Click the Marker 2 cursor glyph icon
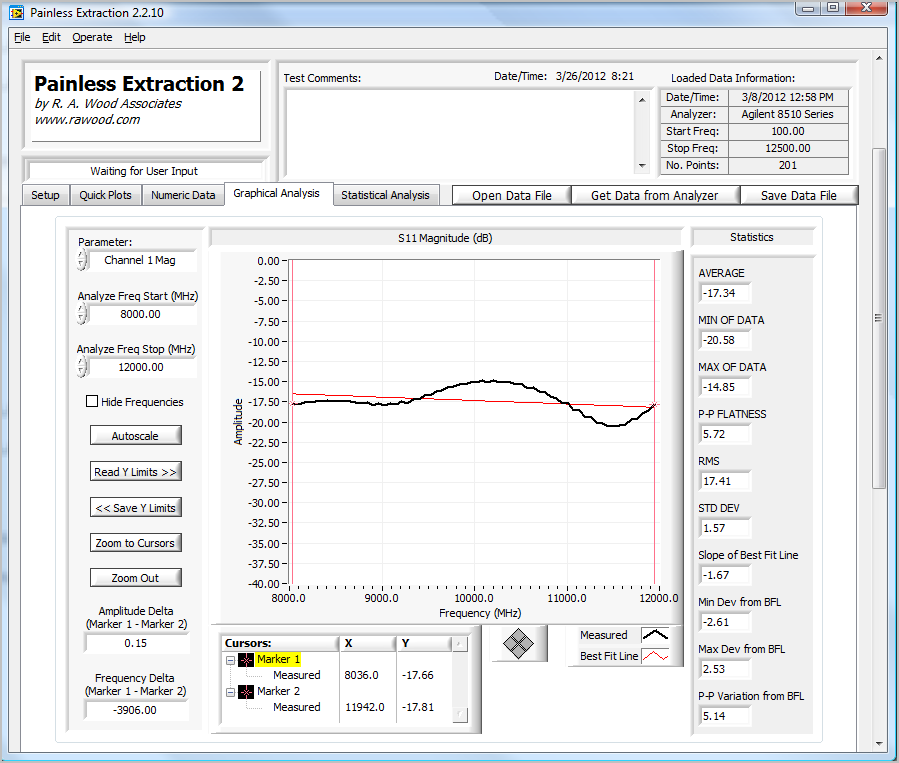Screen dimensions: 899x763 [246, 692]
